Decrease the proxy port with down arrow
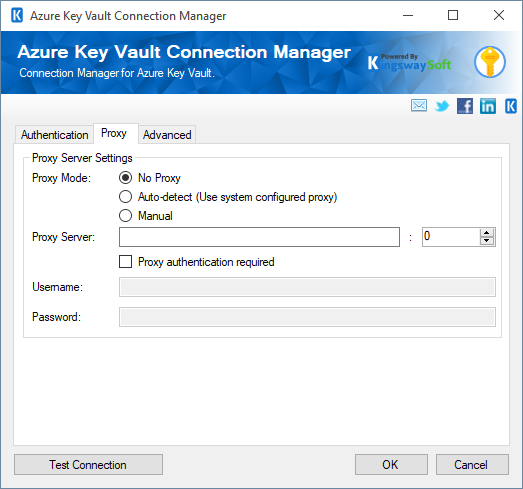Screen dimensions: 523x489 click(487, 240)
